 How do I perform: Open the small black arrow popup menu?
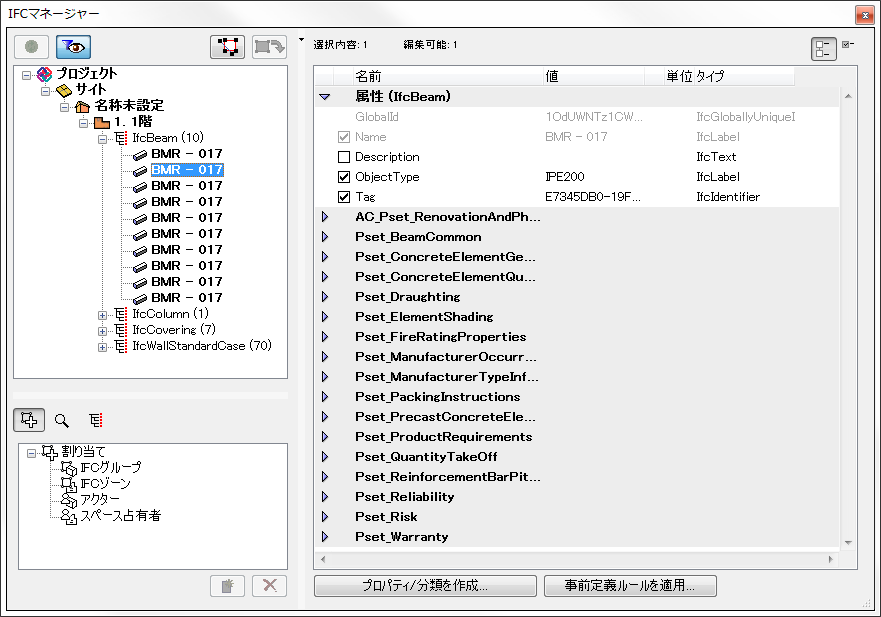coord(302,40)
